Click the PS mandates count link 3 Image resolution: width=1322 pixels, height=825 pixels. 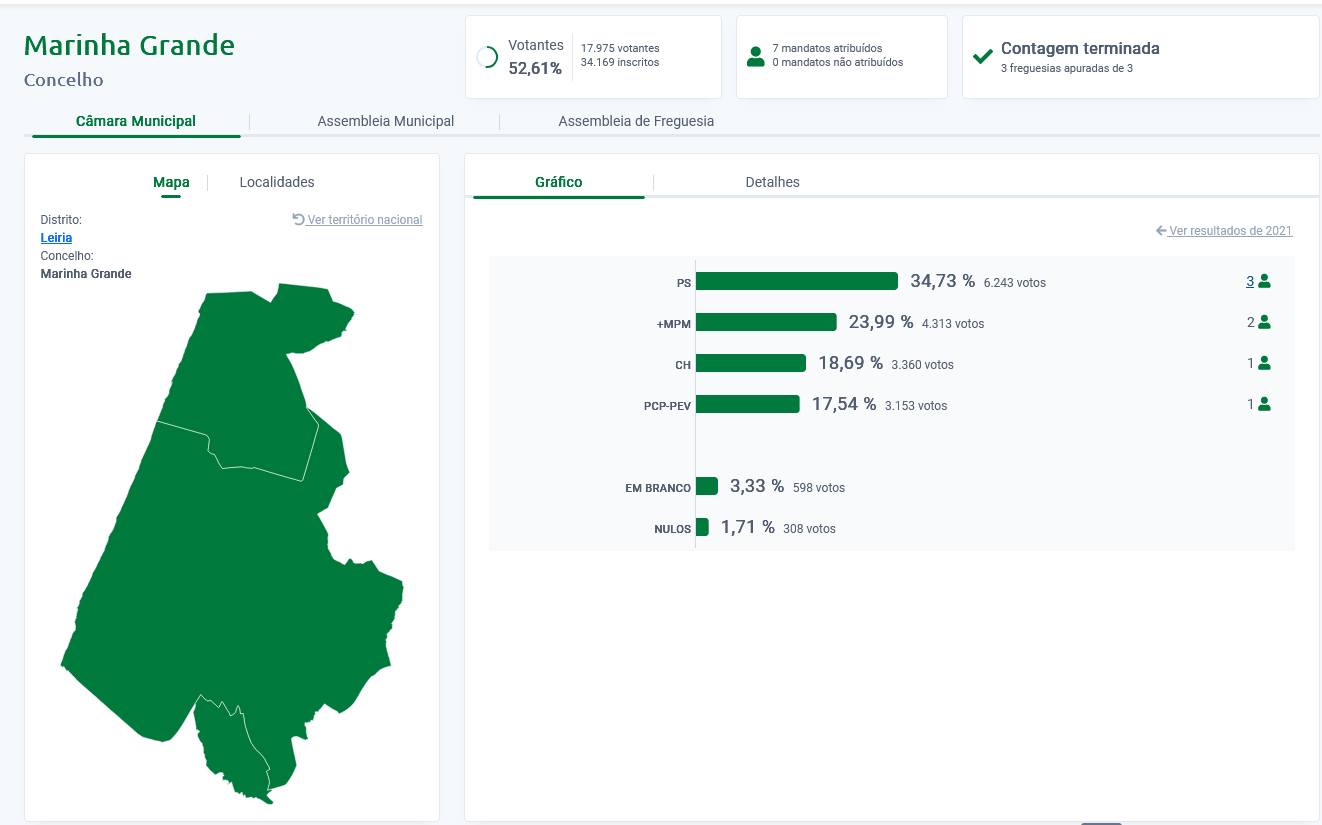click(x=1250, y=282)
